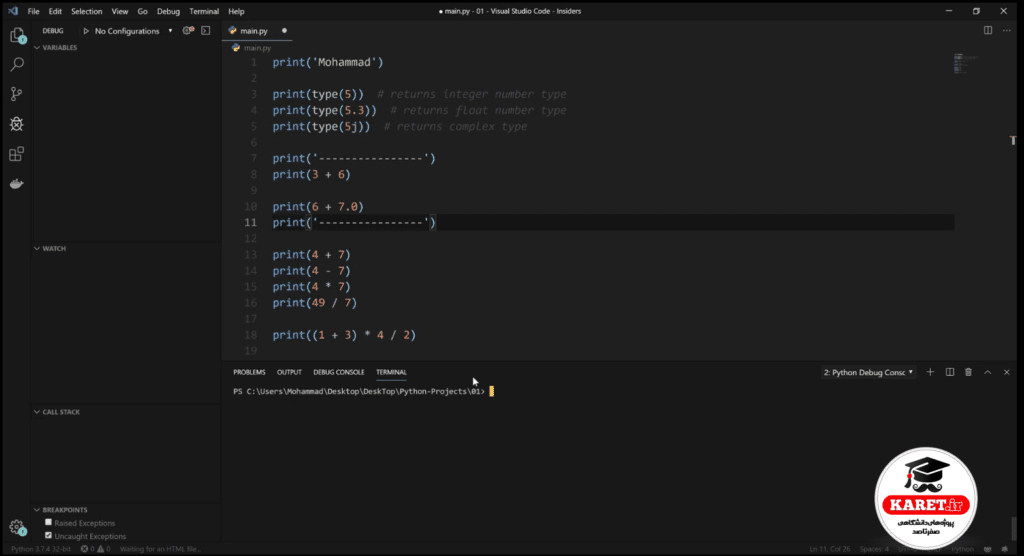Click Python language mode in status bar
Viewport: 1024px width, 556px height.
[962, 549]
